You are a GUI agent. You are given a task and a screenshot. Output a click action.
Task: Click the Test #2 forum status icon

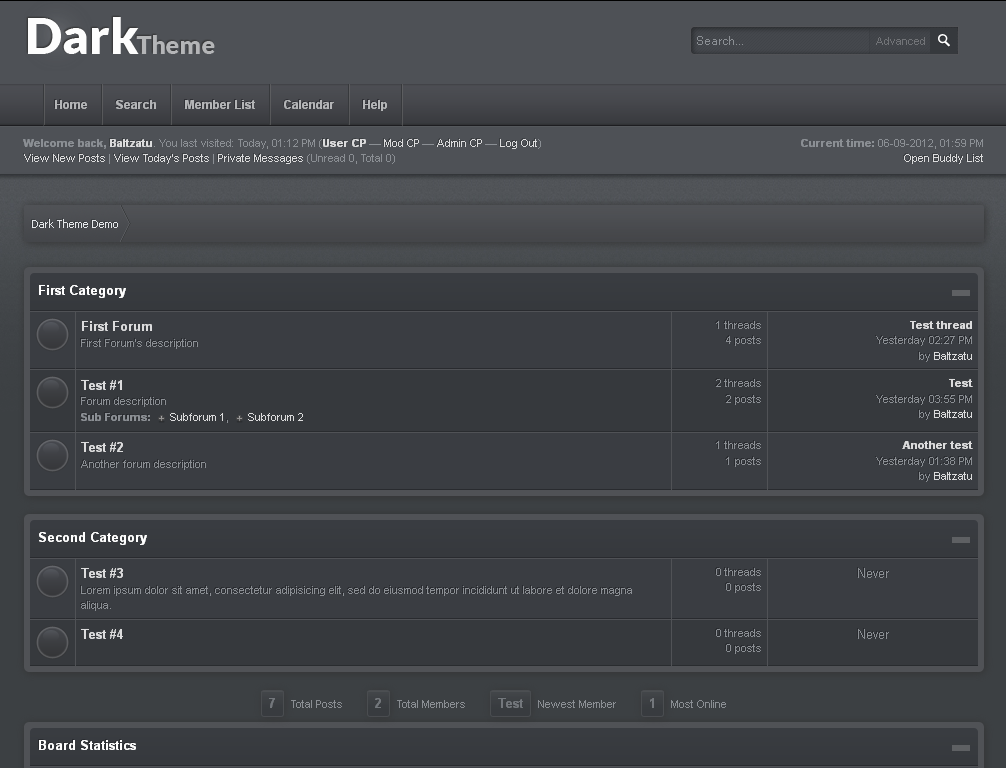click(x=52, y=456)
